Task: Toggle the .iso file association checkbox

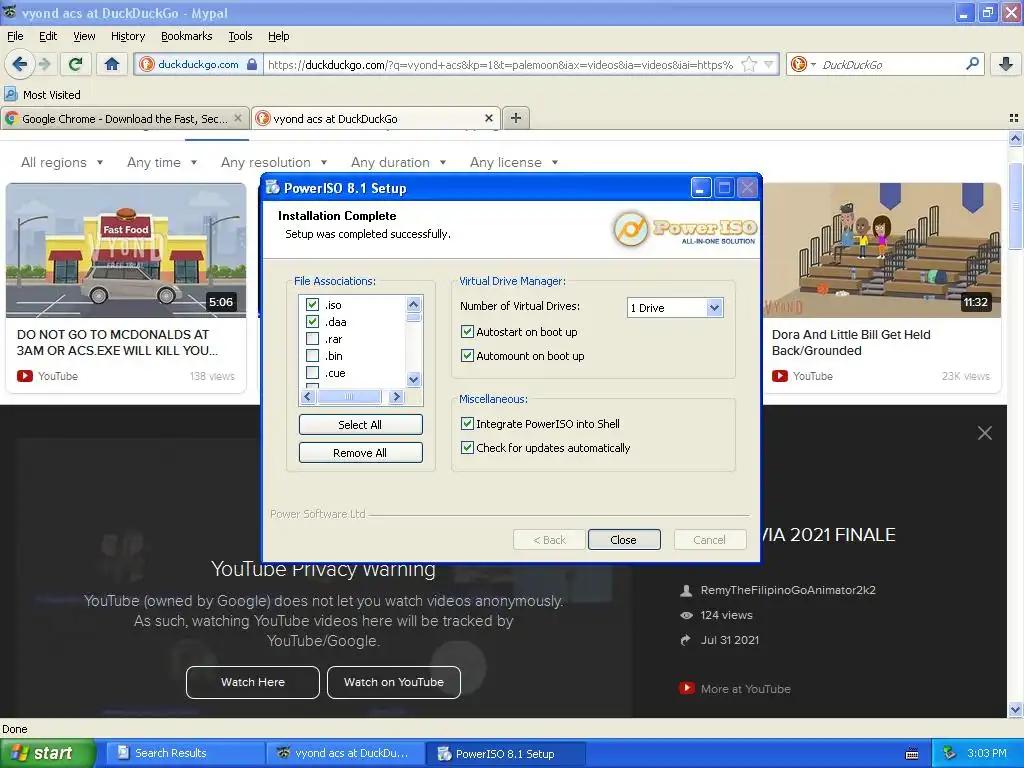Action: click(x=312, y=305)
